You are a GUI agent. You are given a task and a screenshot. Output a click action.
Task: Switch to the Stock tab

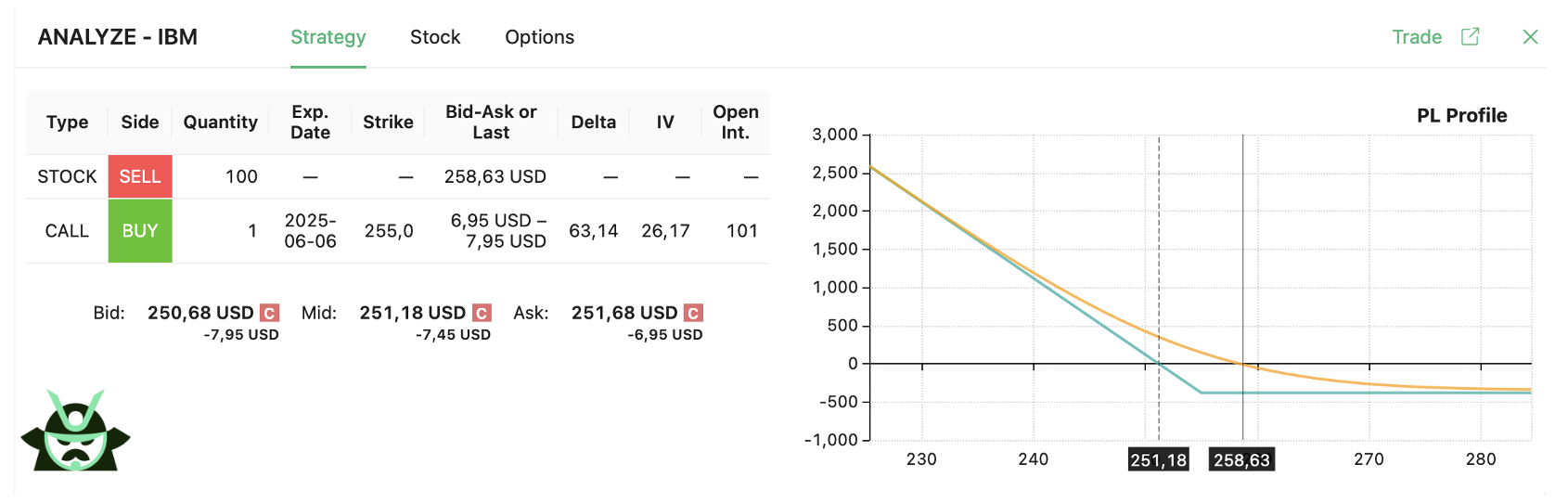[x=435, y=37]
